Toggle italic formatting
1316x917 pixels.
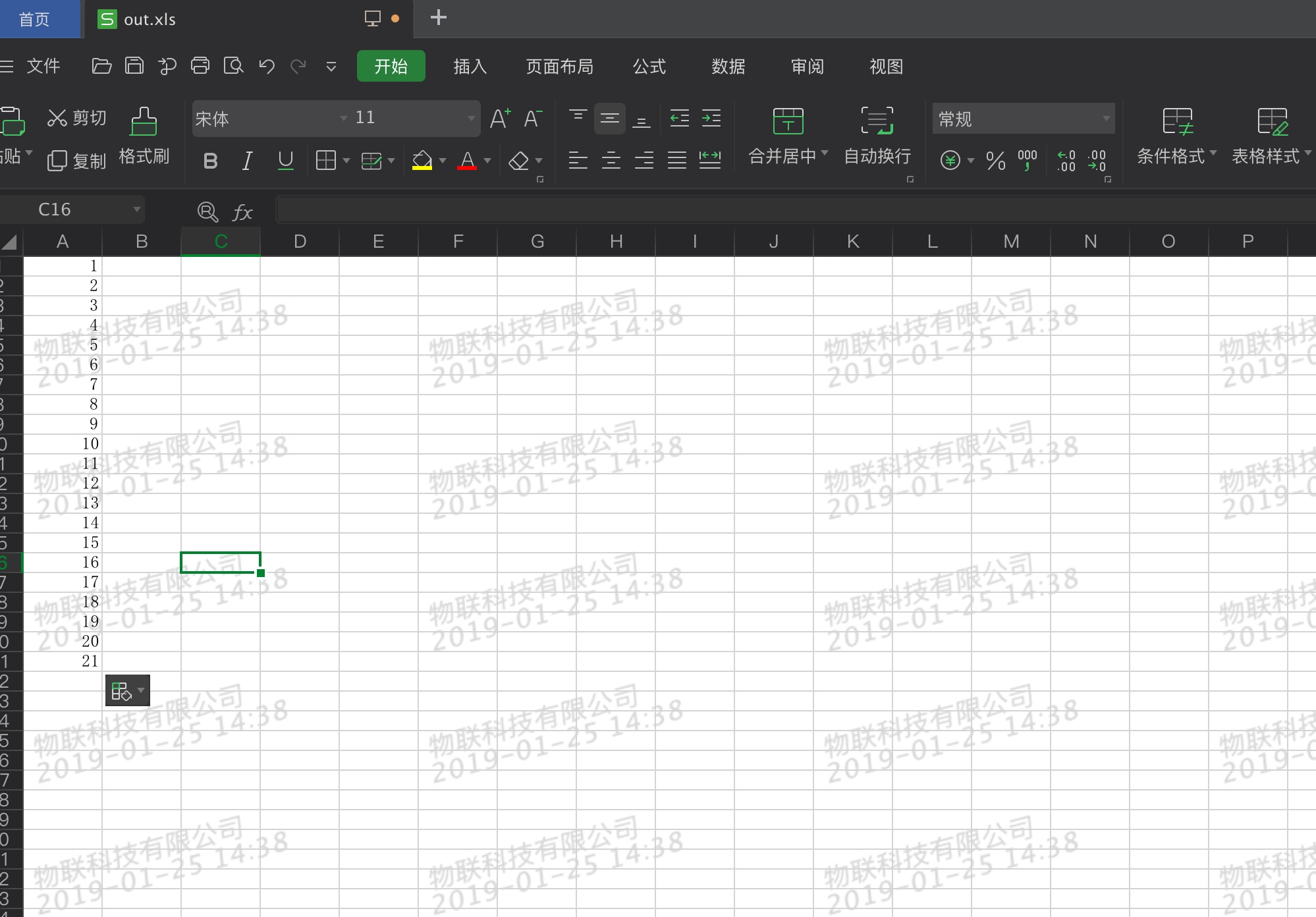pyautogui.click(x=247, y=160)
